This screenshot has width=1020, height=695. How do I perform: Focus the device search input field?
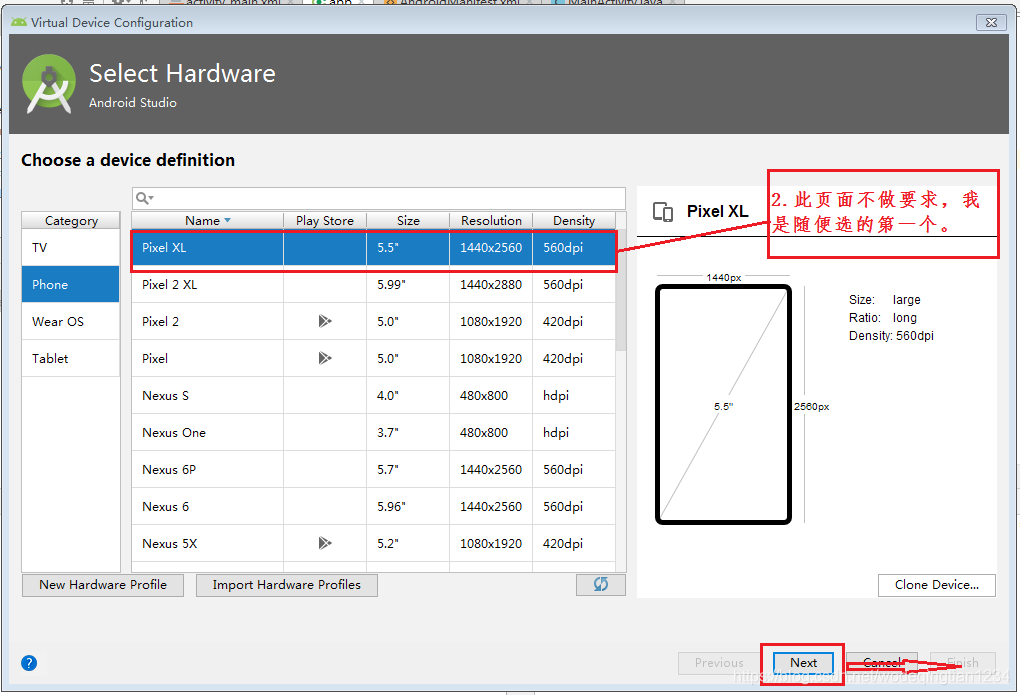[x=379, y=198]
